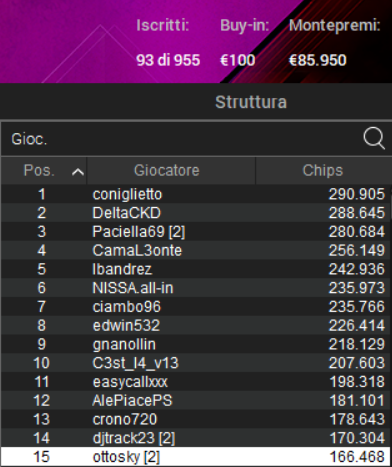Choose player Ibandrez in the list

point(195,269)
